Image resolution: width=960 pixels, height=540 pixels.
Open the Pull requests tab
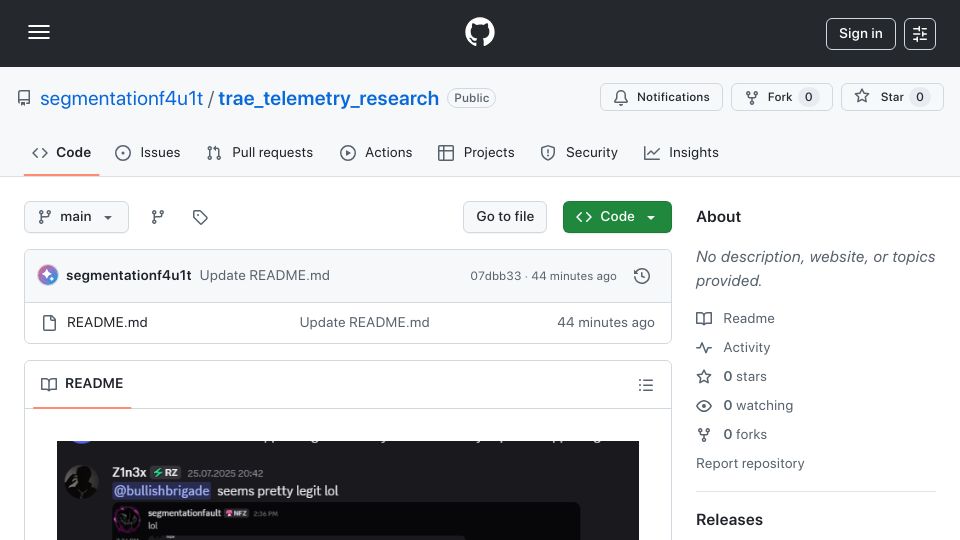point(260,152)
